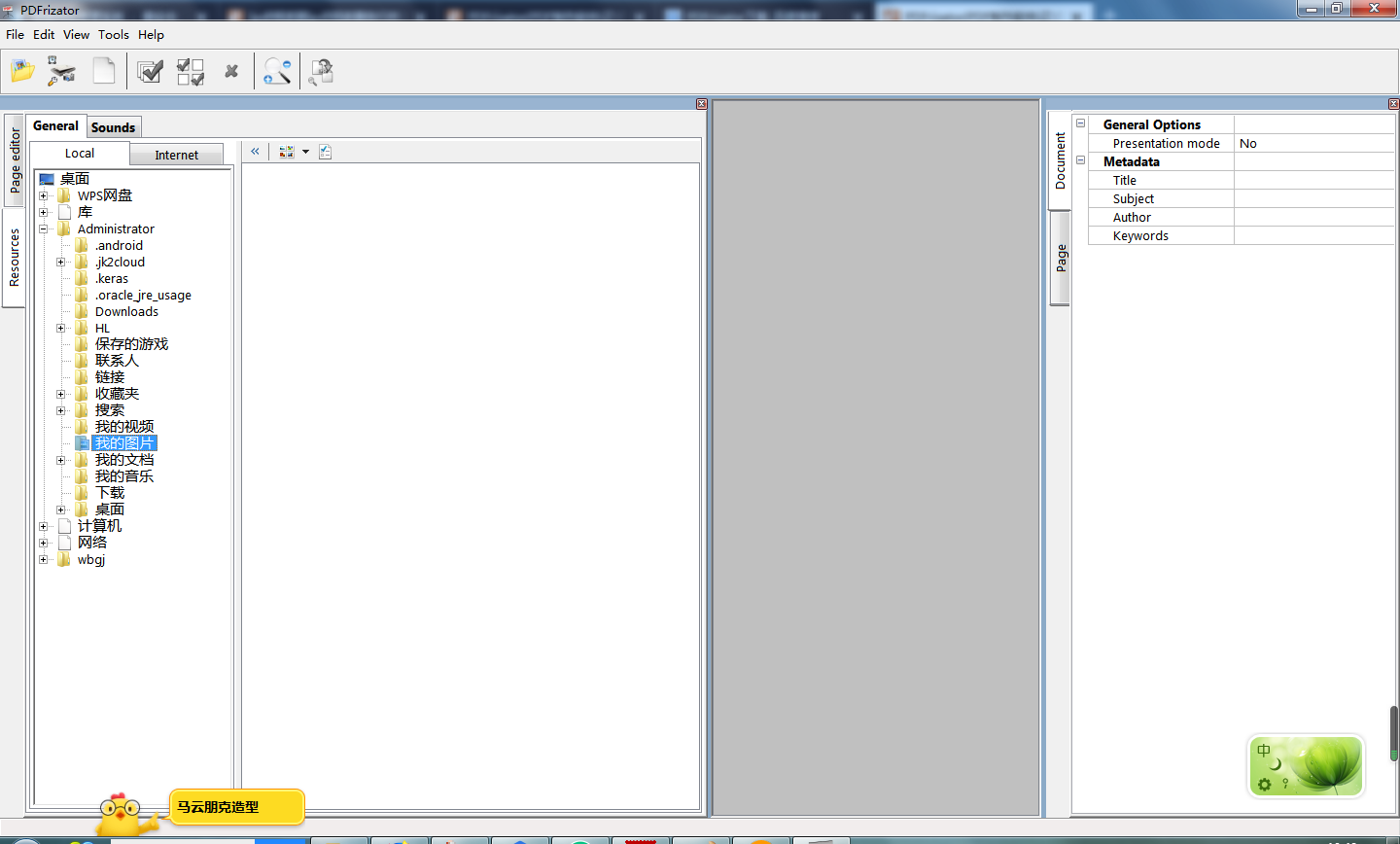This screenshot has height=844, width=1400.
Task: Click the delete X toolbar icon
Action: tap(231, 71)
